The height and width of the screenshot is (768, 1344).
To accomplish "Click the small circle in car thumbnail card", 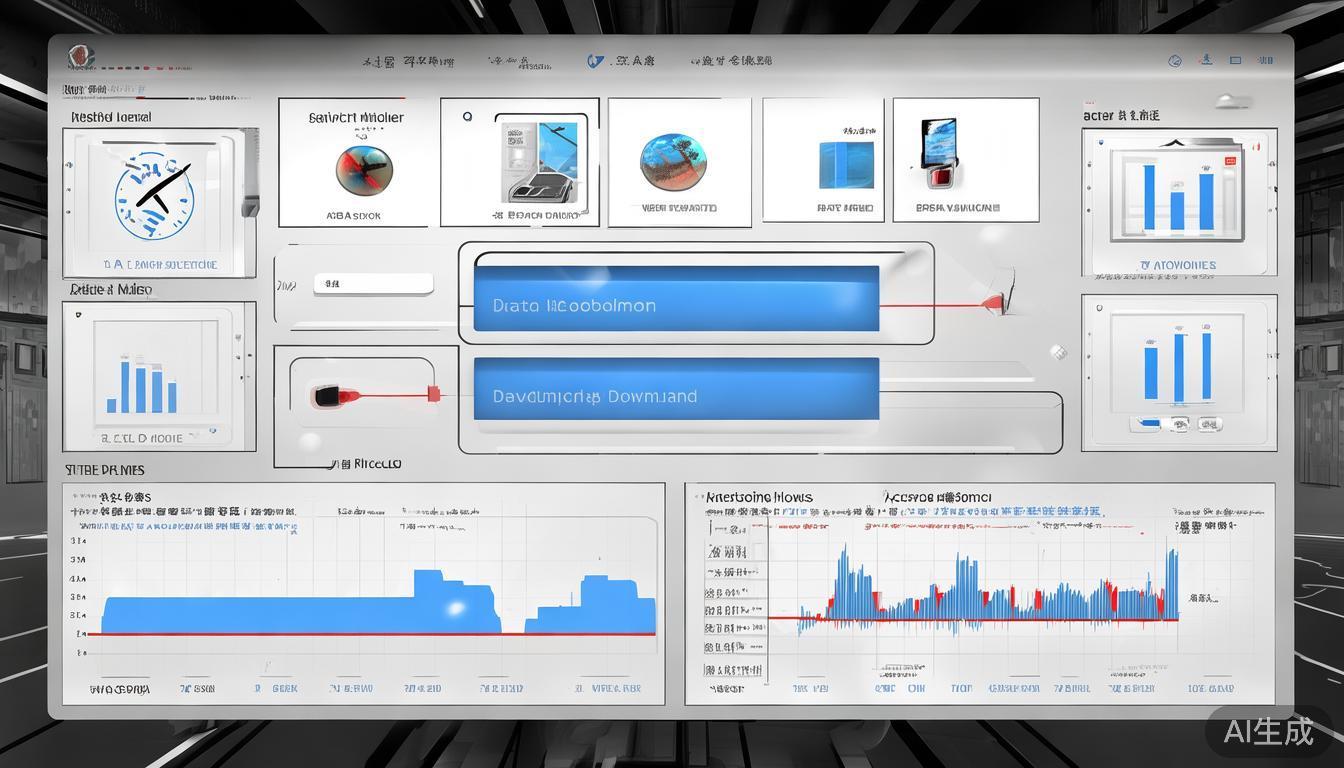I will tap(467, 117).
